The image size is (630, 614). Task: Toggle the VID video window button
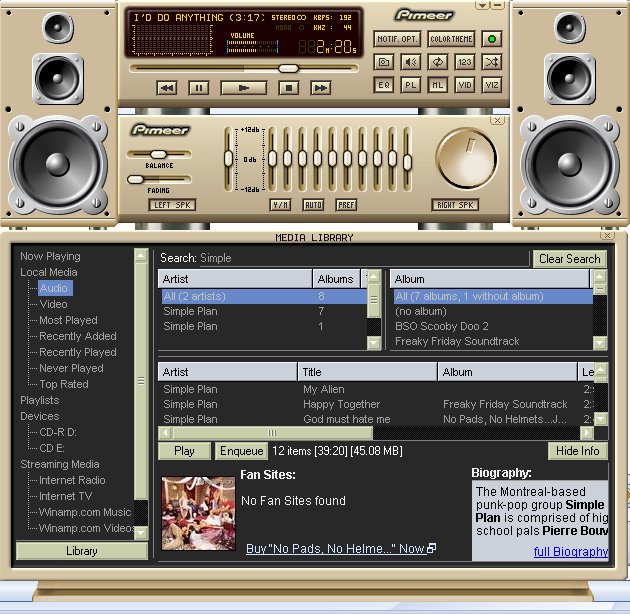click(x=465, y=85)
